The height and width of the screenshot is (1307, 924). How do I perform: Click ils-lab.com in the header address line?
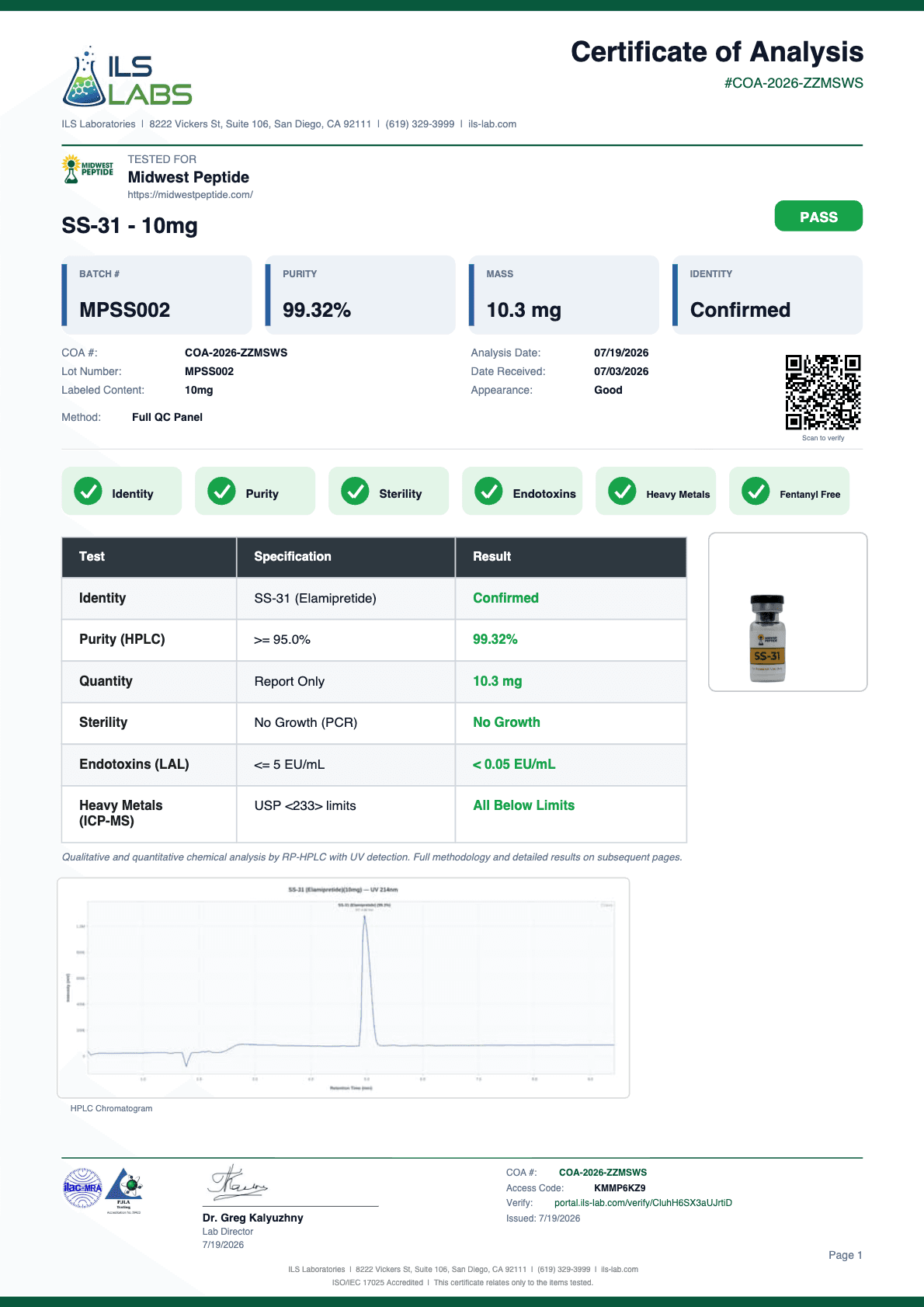click(x=492, y=124)
